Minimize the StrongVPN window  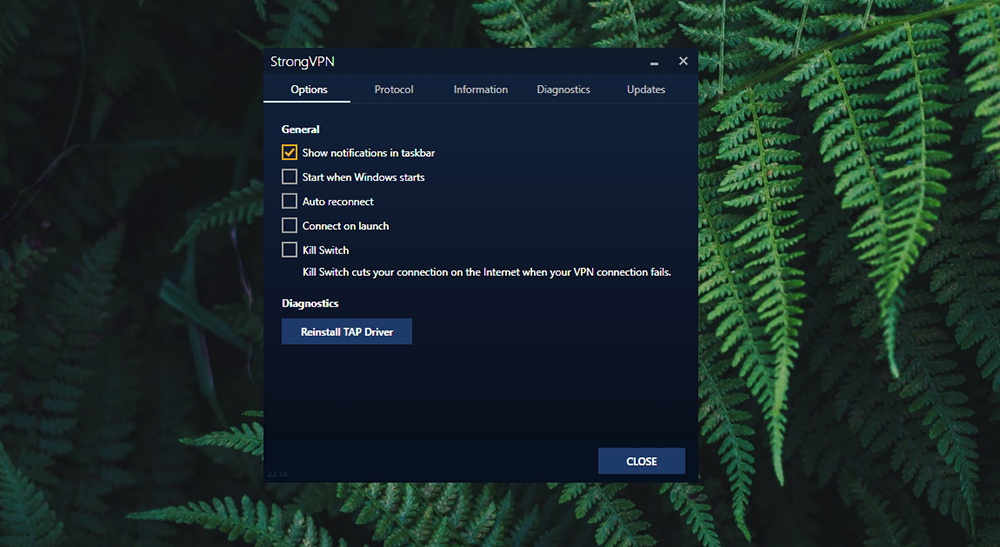(654, 62)
